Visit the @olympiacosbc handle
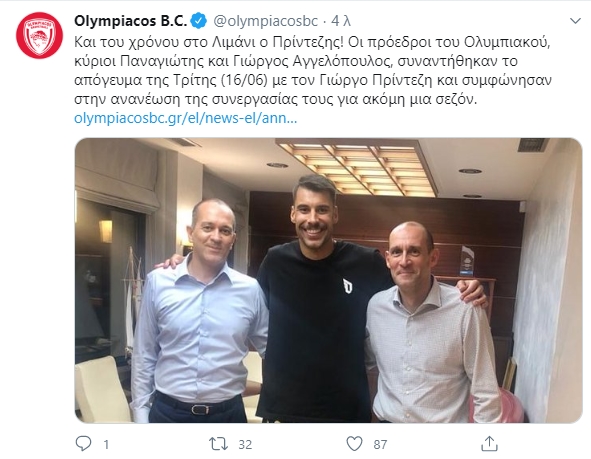 click(x=266, y=21)
